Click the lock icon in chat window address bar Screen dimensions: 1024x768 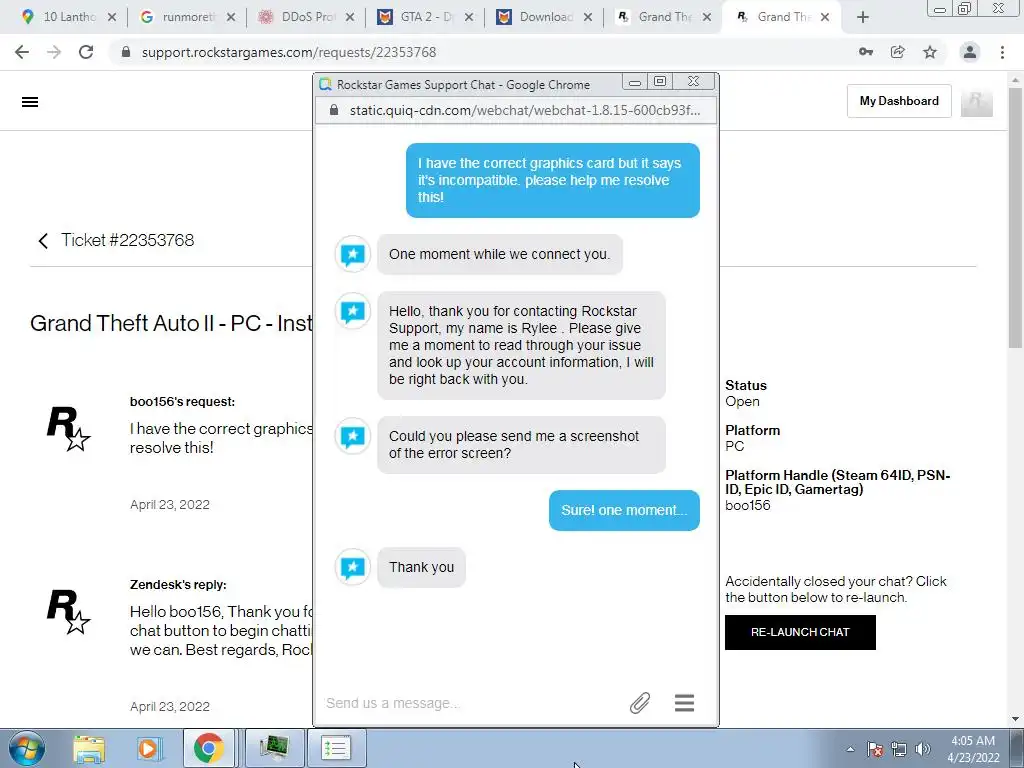[334, 110]
